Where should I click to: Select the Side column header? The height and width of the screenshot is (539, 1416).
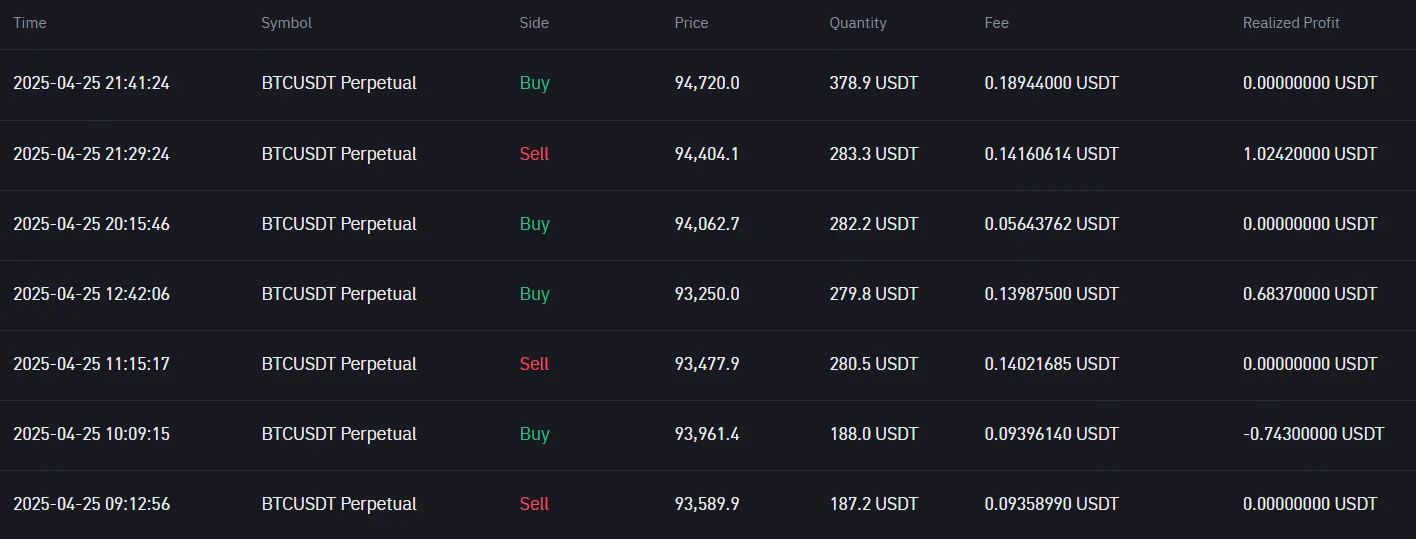[534, 23]
